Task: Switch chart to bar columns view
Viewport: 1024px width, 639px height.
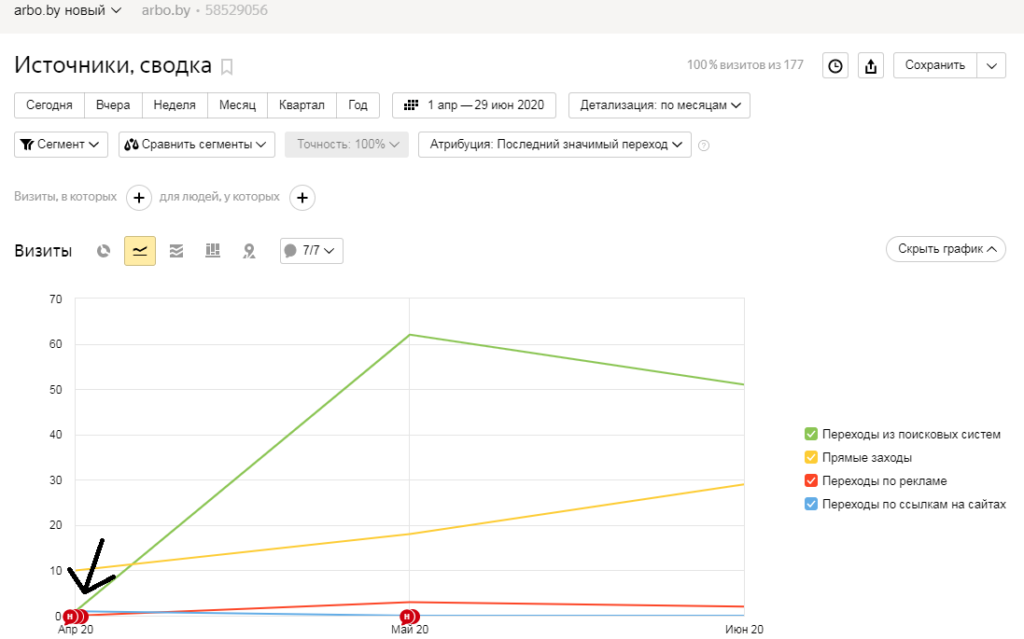Action: 213,251
